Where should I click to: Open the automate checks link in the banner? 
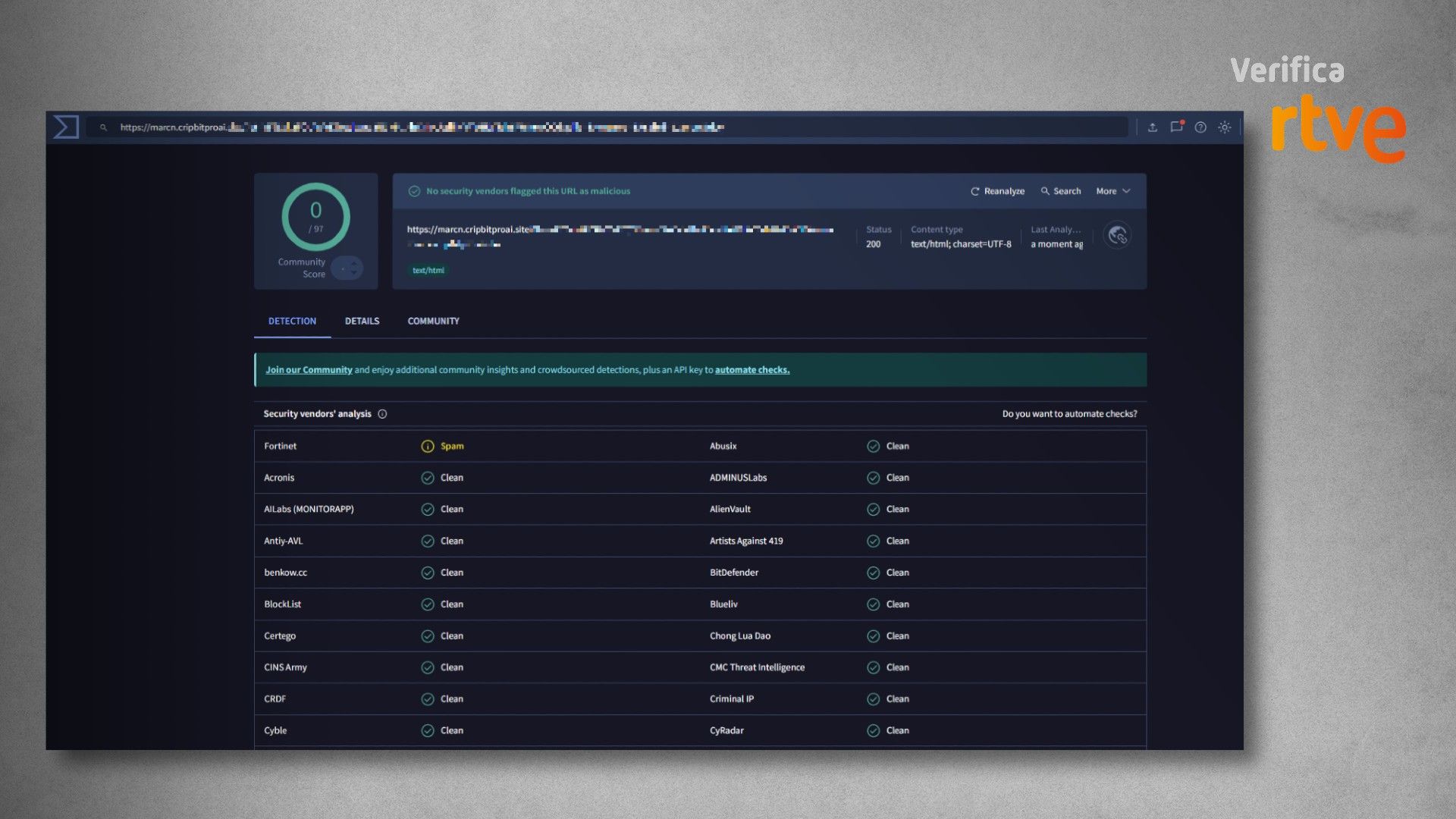[x=752, y=370]
